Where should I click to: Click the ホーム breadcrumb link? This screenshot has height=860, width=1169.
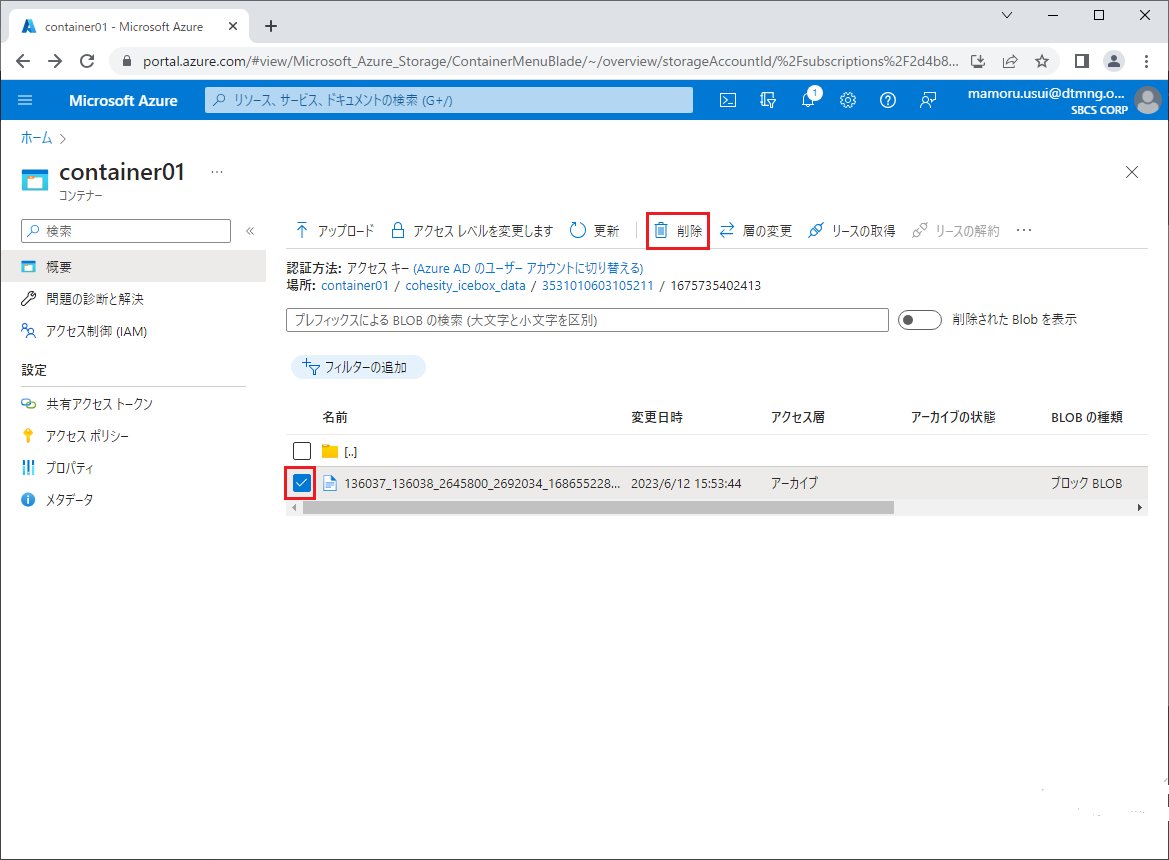(x=37, y=138)
